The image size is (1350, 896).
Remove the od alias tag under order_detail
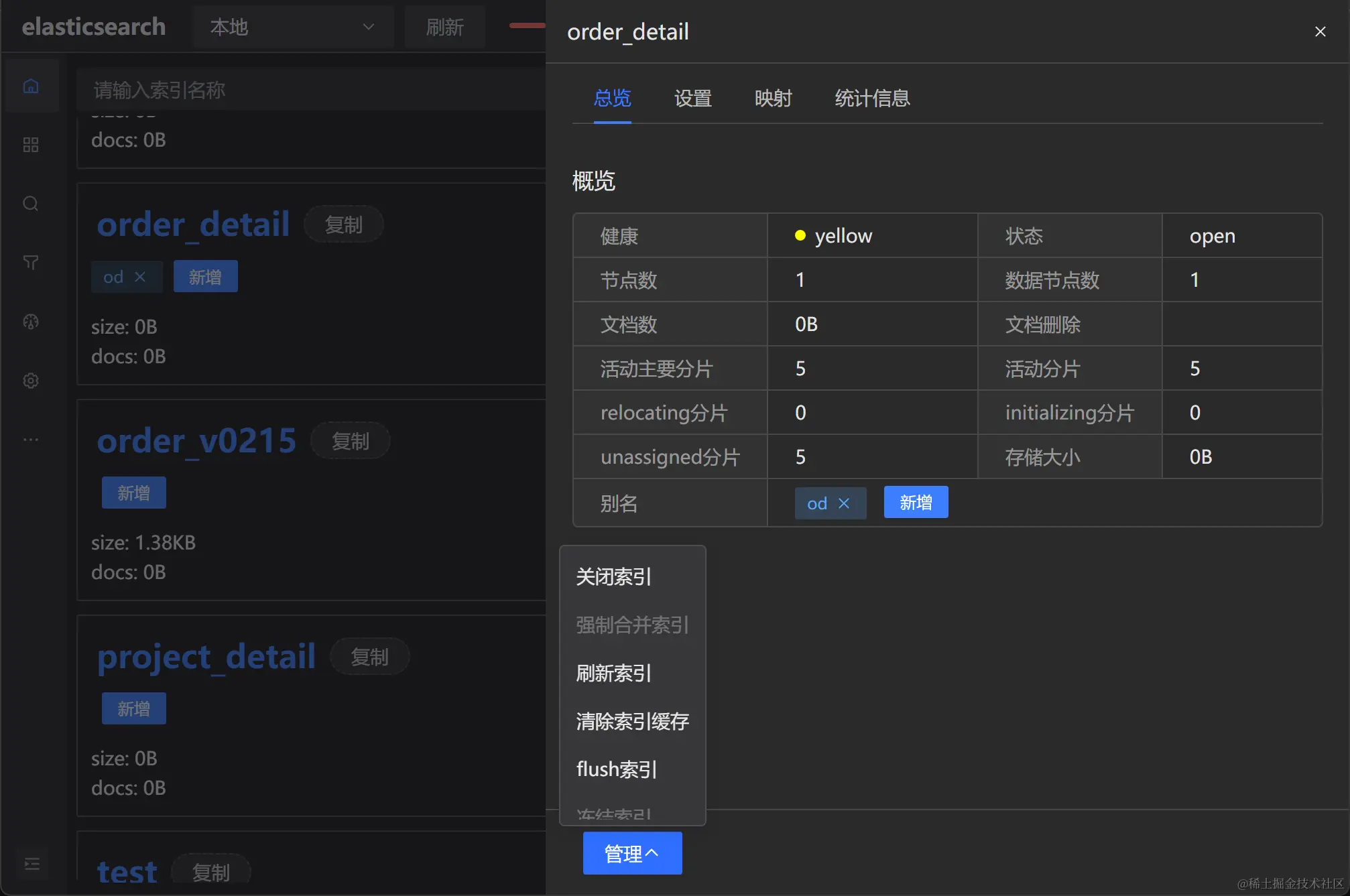(x=141, y=276)
